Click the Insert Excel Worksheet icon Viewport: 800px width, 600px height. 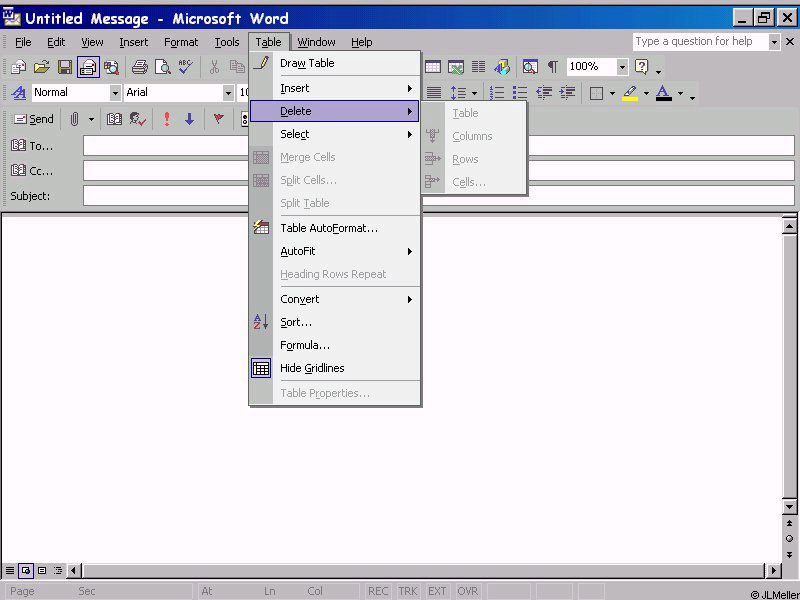click(x=456, y=67)
